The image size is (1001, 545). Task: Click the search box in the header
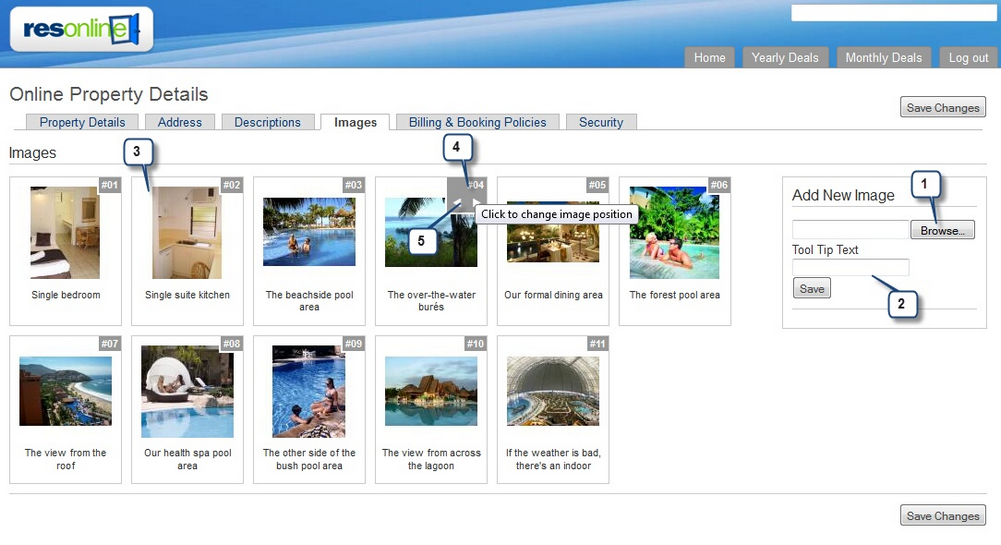[893, 13]
